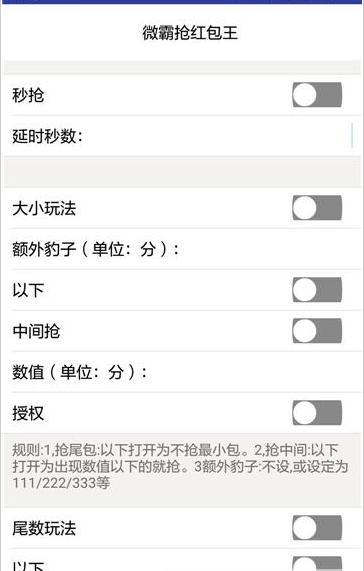Enable the 尾数玩法 toggle switch
Screen dimensions: 364x571
[317, 528]
